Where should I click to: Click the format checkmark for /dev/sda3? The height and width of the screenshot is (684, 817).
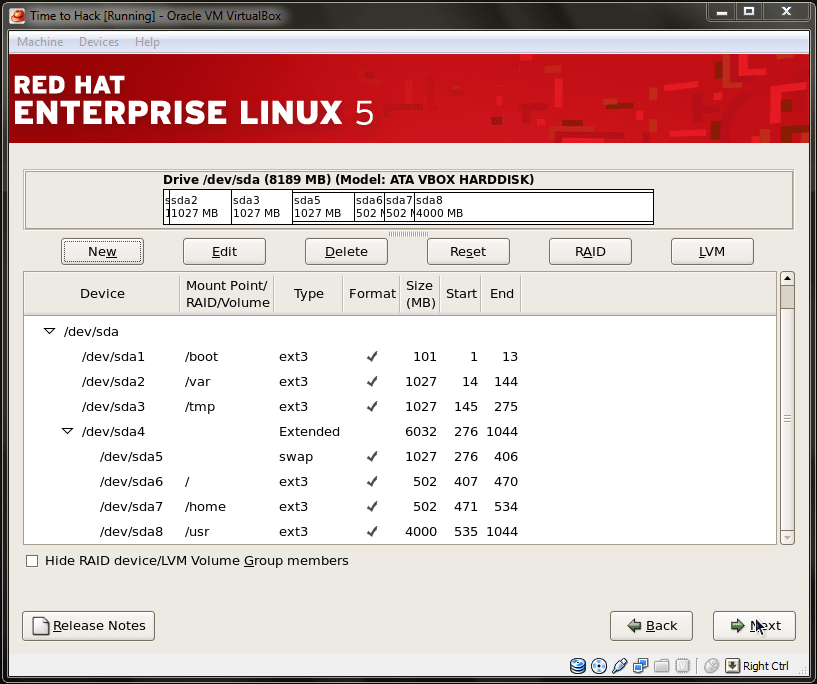[x=372, y=406]
